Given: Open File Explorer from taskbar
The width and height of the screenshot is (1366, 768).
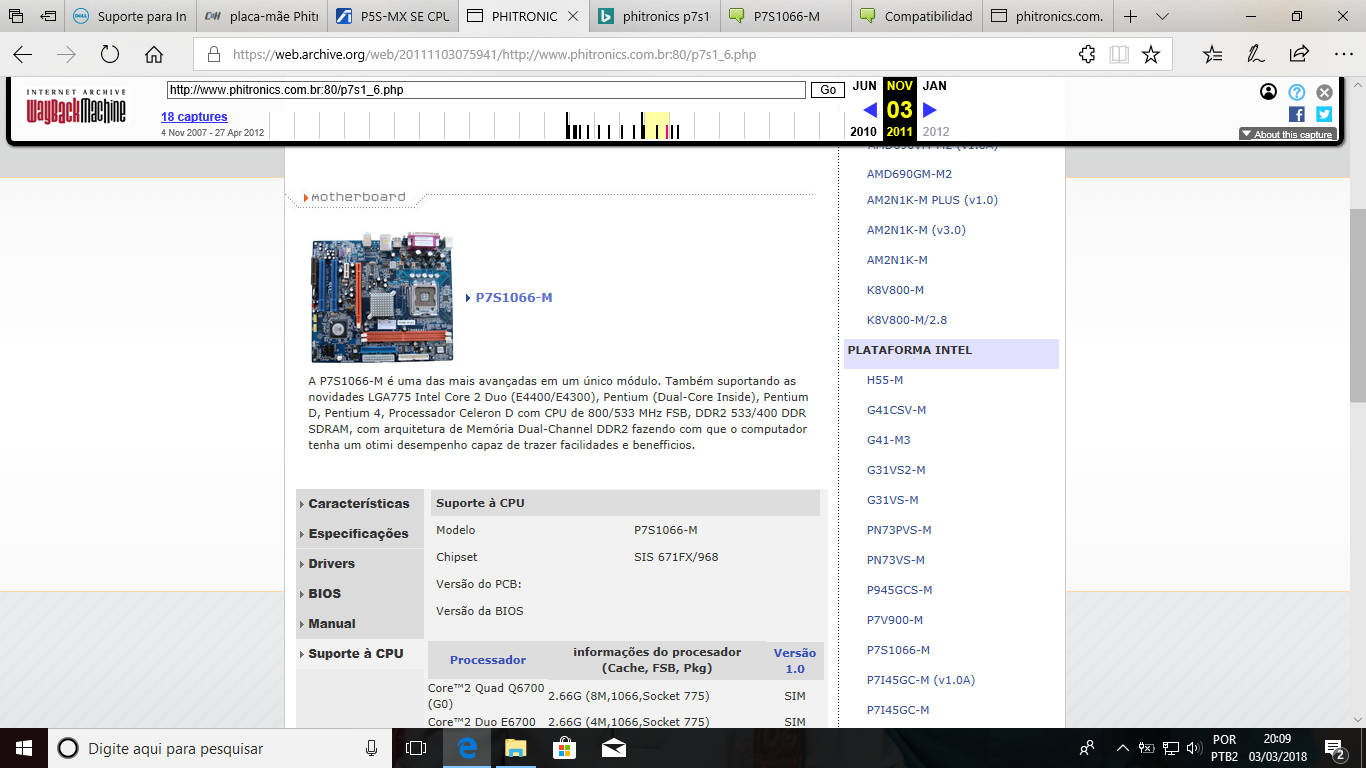Looking at the screenshot, I should (x=515, y=748).
